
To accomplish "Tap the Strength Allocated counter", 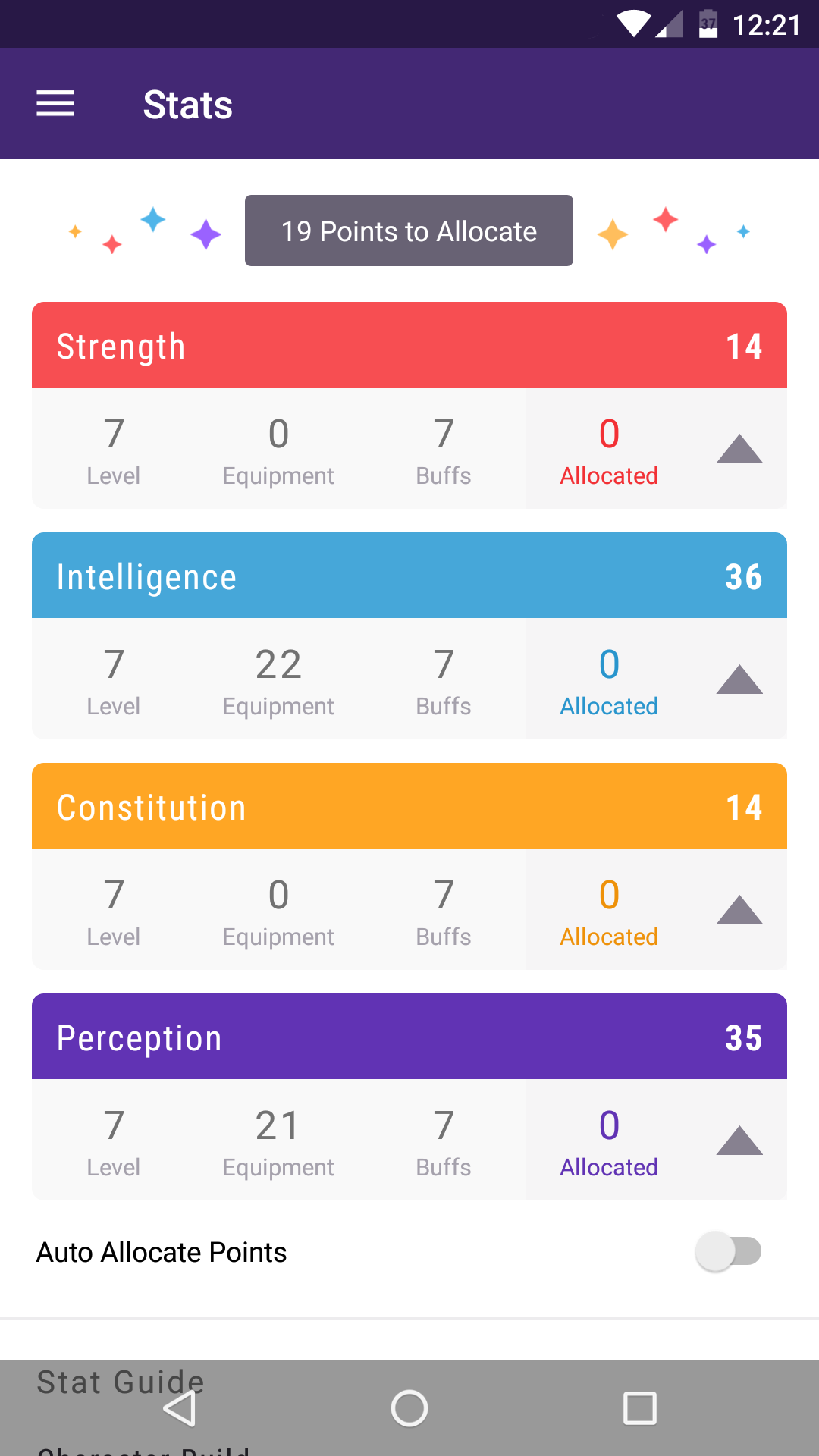I will click(x=609, y=449).
